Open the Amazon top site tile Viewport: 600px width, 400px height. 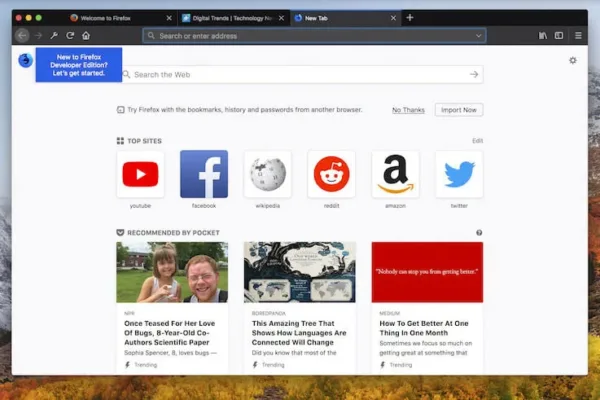point(395,174)
